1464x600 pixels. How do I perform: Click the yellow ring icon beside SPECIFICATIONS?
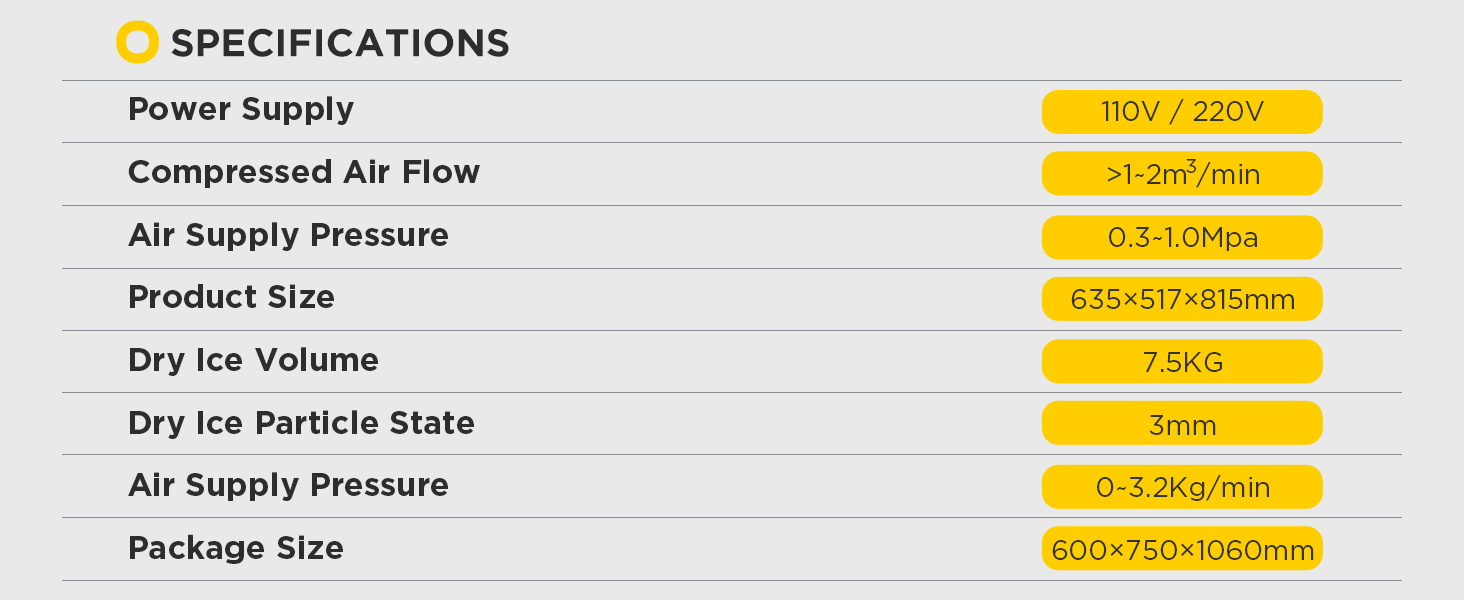pos(137,43)
